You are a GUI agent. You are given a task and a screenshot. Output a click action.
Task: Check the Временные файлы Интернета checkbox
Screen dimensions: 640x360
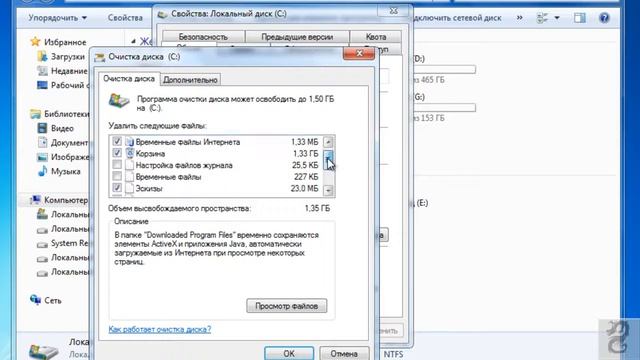point(117,142)
